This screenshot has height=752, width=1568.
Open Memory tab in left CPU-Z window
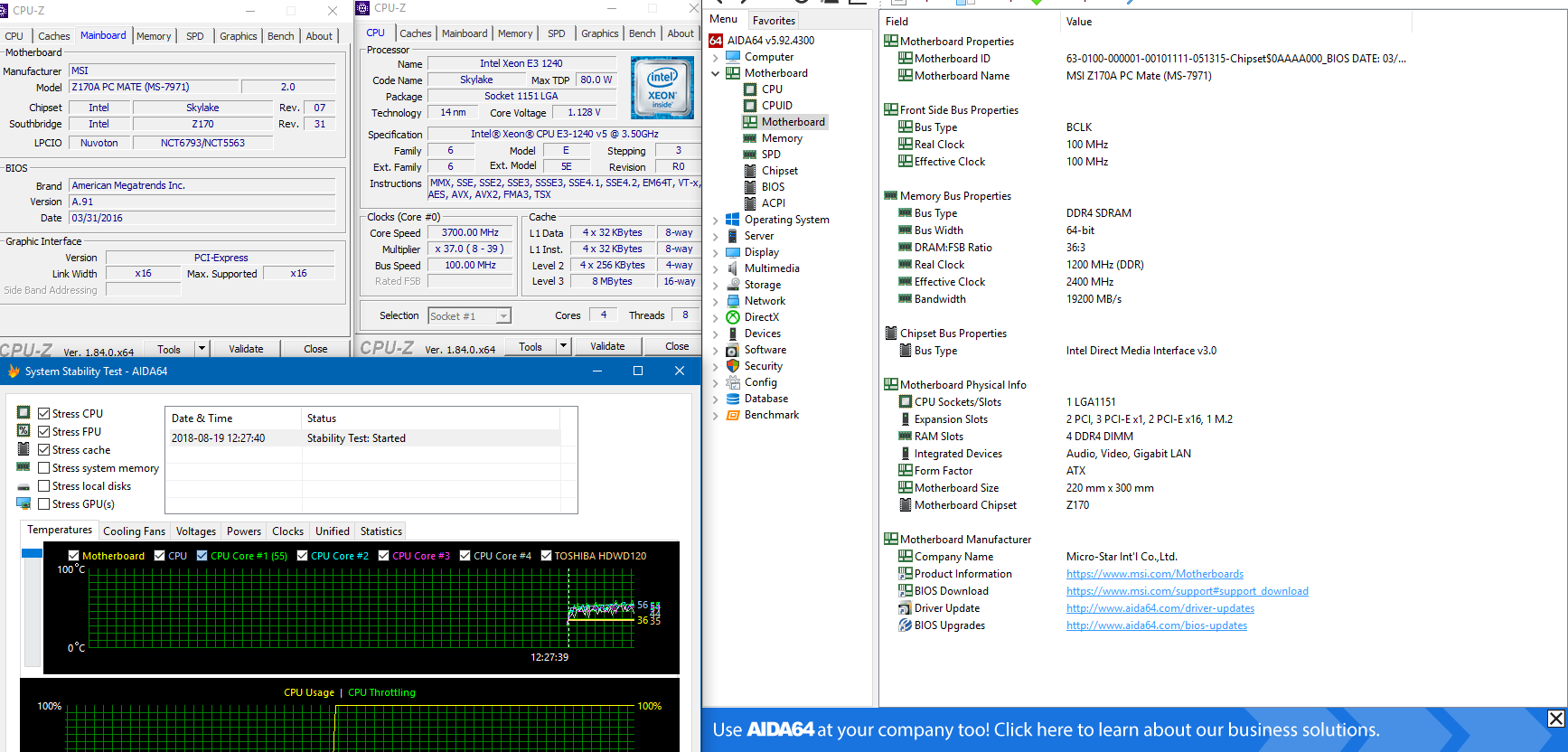coord(154,36)
